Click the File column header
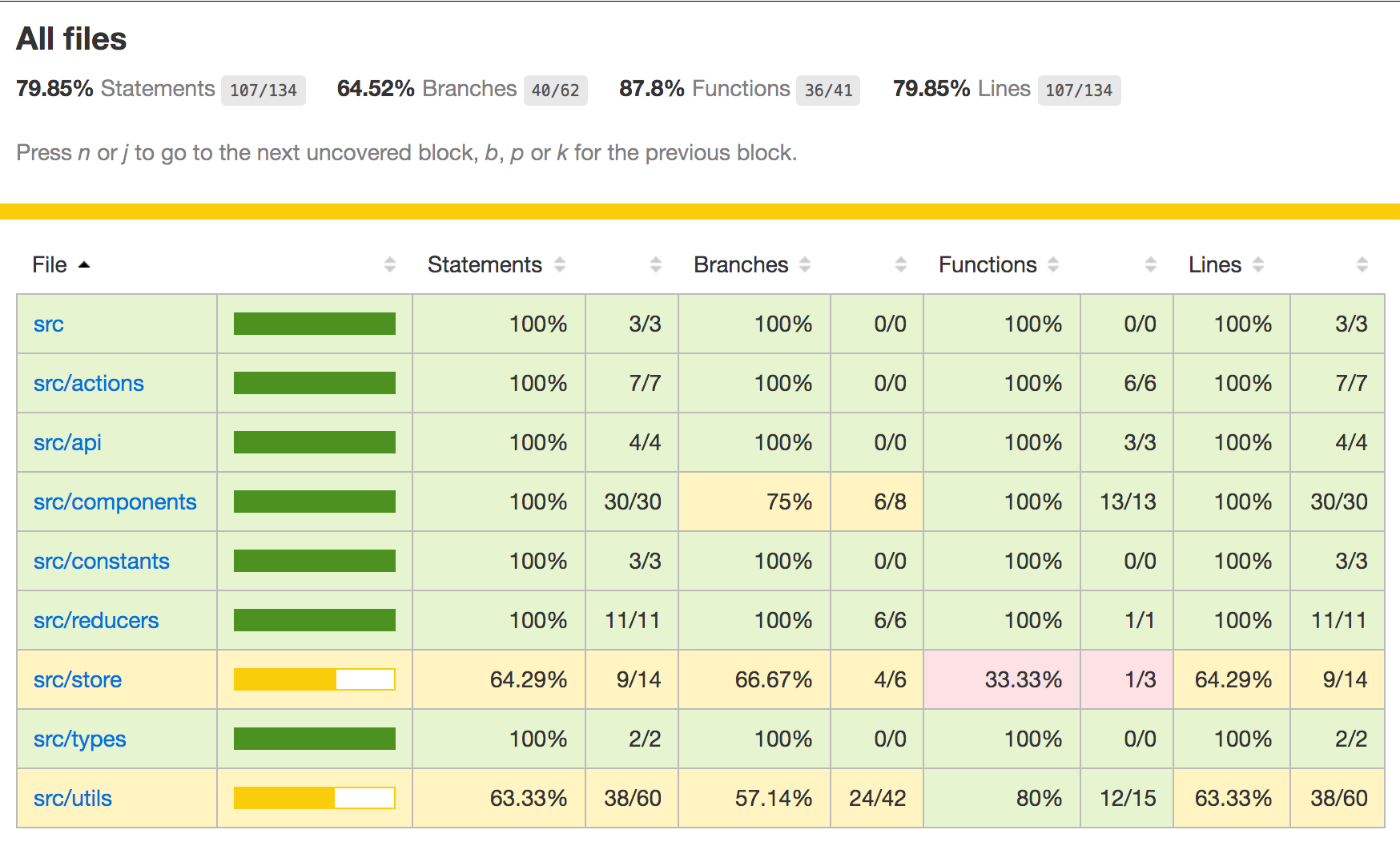 (50, 265)
